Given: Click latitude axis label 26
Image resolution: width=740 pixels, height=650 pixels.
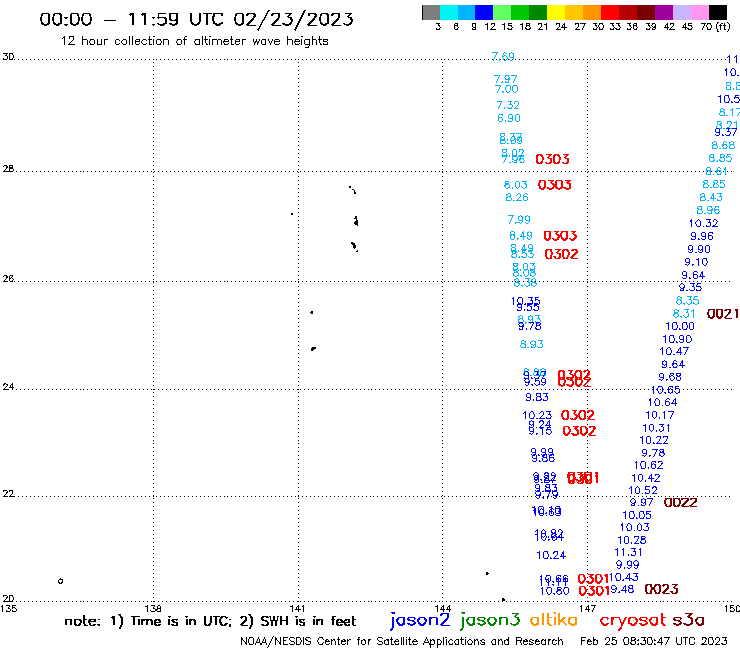Looking at the screenshot, I should pyautogui.click(x=8, y=279).
